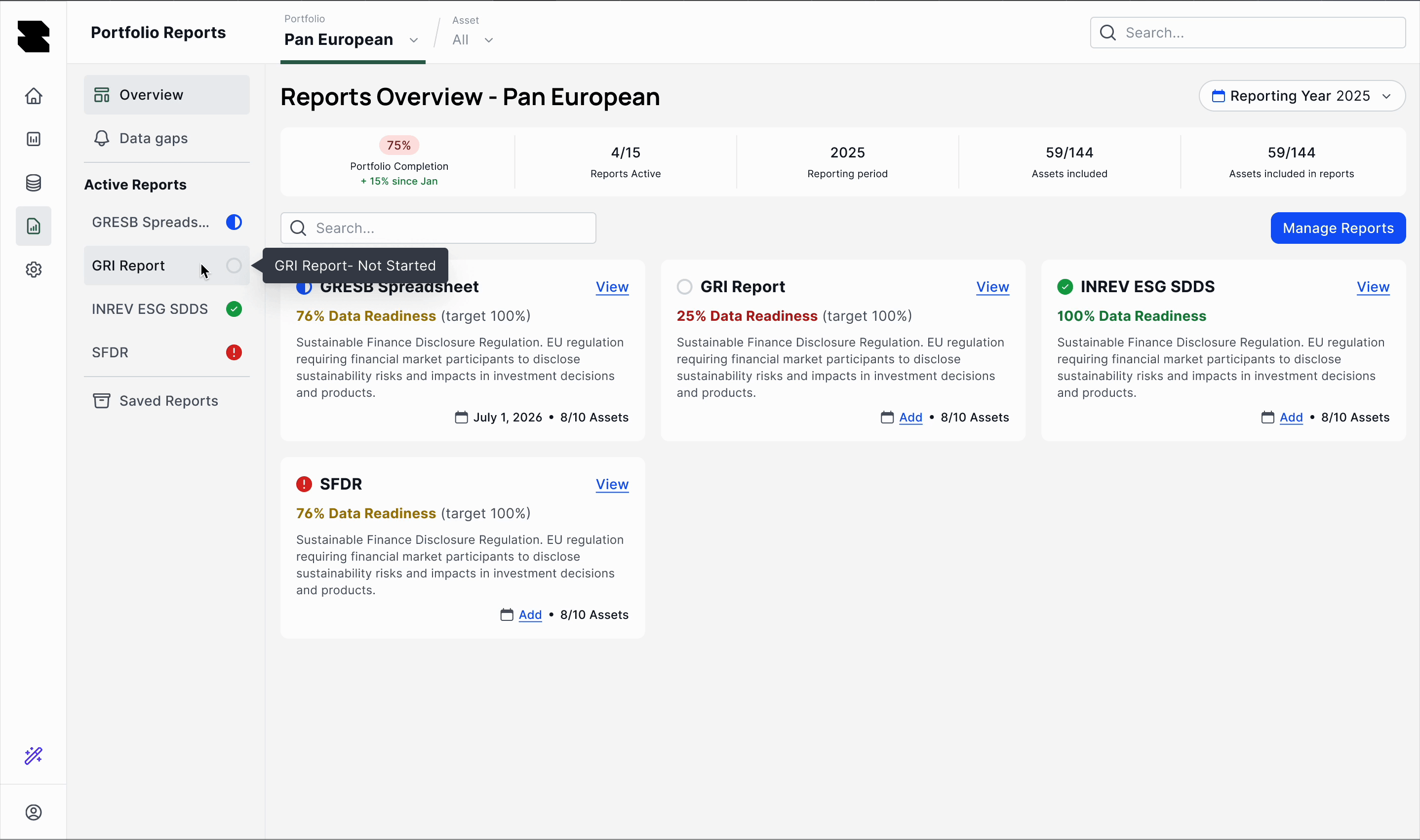Click the calendar icon beside July 1, 2026
This screenshot has height=840, width=1420.
(x=462, y=417)
